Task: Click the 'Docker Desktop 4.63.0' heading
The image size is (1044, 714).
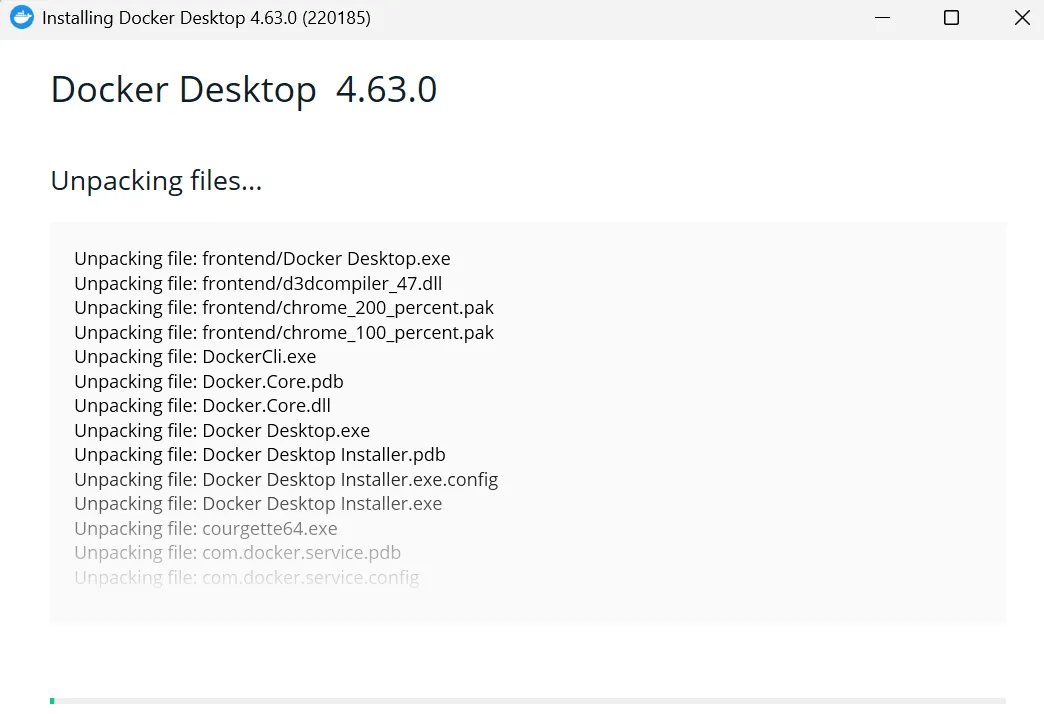Action: [x=244, y=90]
